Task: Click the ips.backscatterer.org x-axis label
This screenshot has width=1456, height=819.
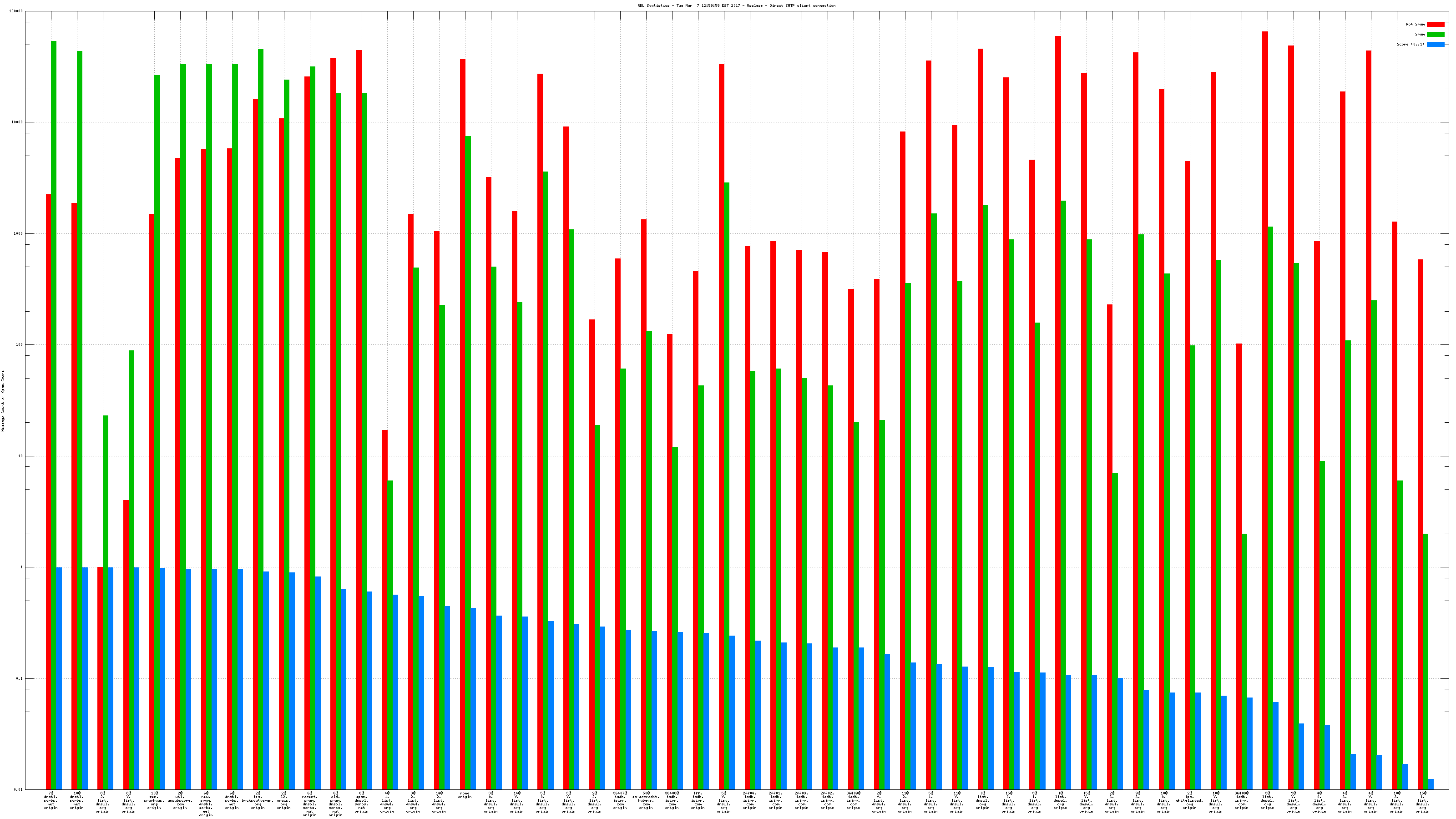Action: click(258, 800)
